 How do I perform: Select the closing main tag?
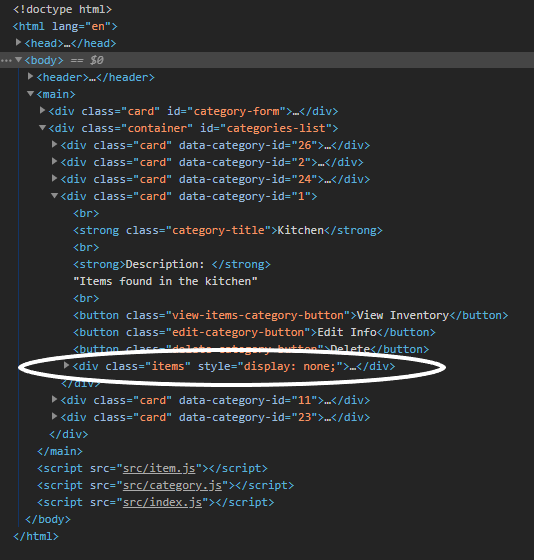pos(60,451)
